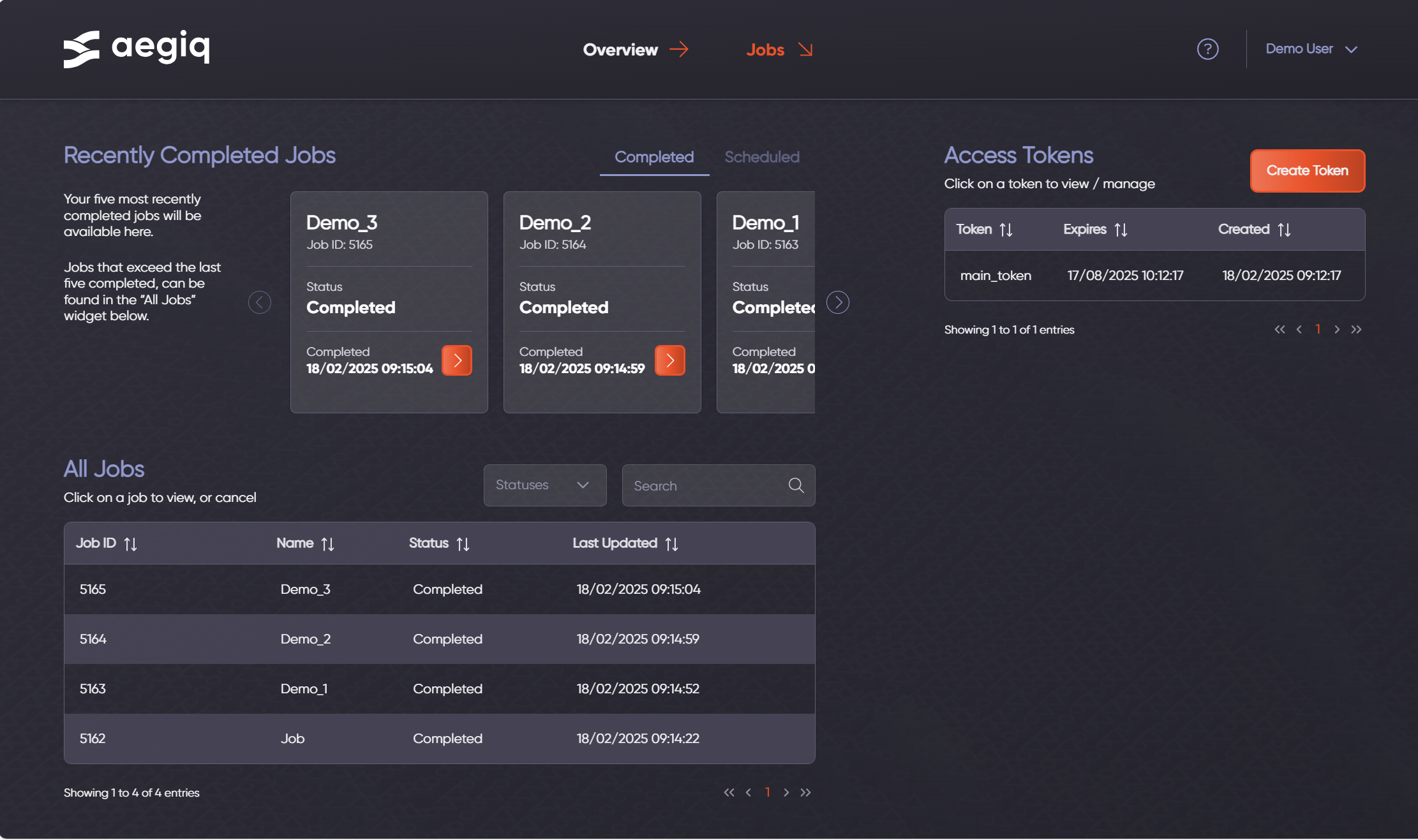Go to last page of All Jobs
Screen dimensions: 1418x840
pos(806,792)
